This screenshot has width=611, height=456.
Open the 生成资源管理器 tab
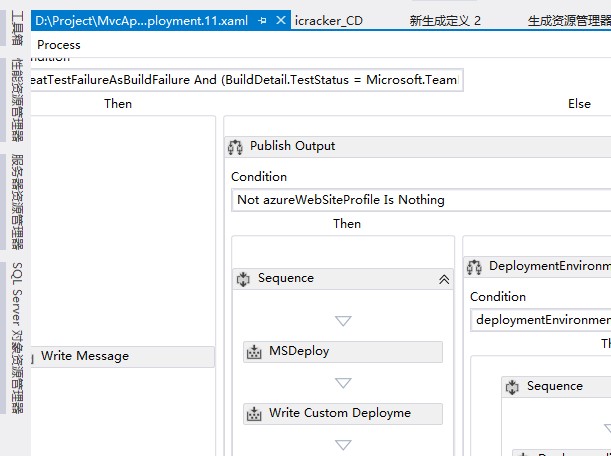point(569,21)
